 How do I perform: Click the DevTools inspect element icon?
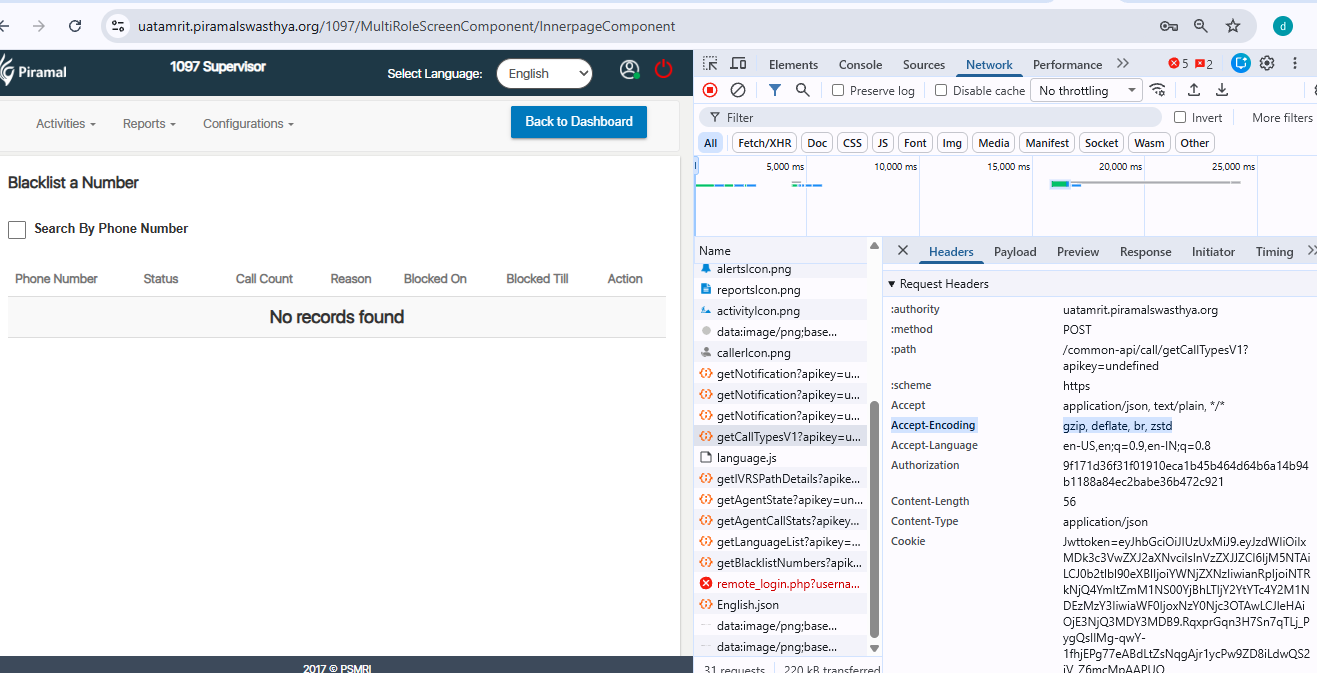tap(709, 64)
